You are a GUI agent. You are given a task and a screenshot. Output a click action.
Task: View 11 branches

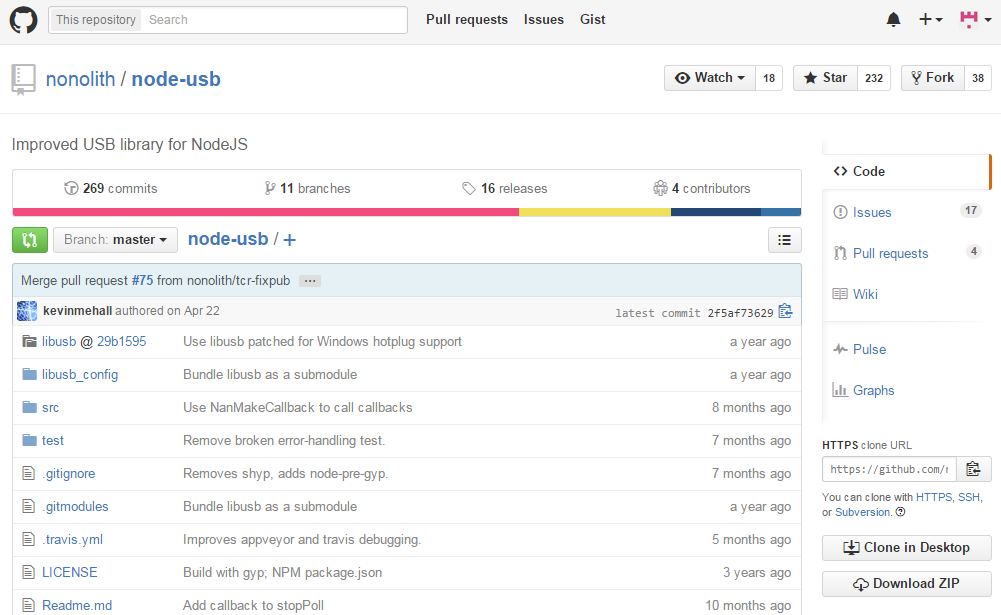tap(307, 188)
